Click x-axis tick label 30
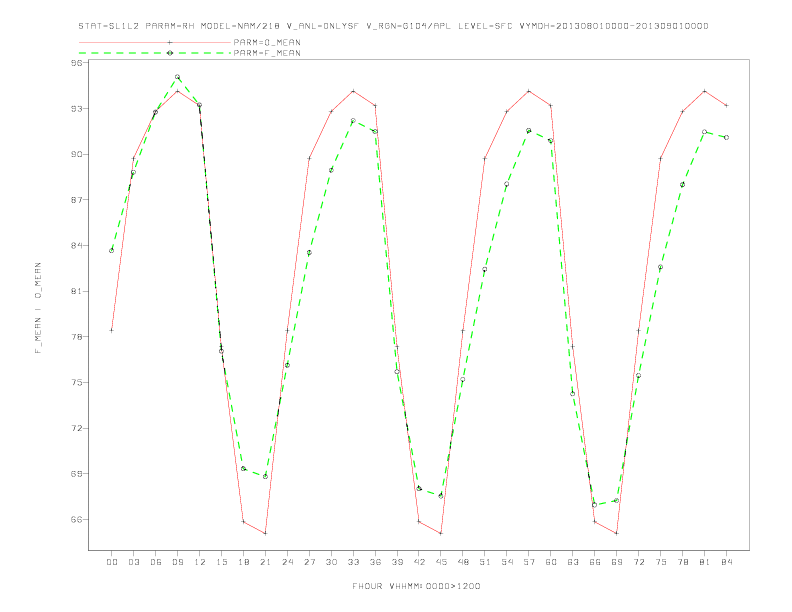Screen dimensions: 792x612 pos(331,562)
